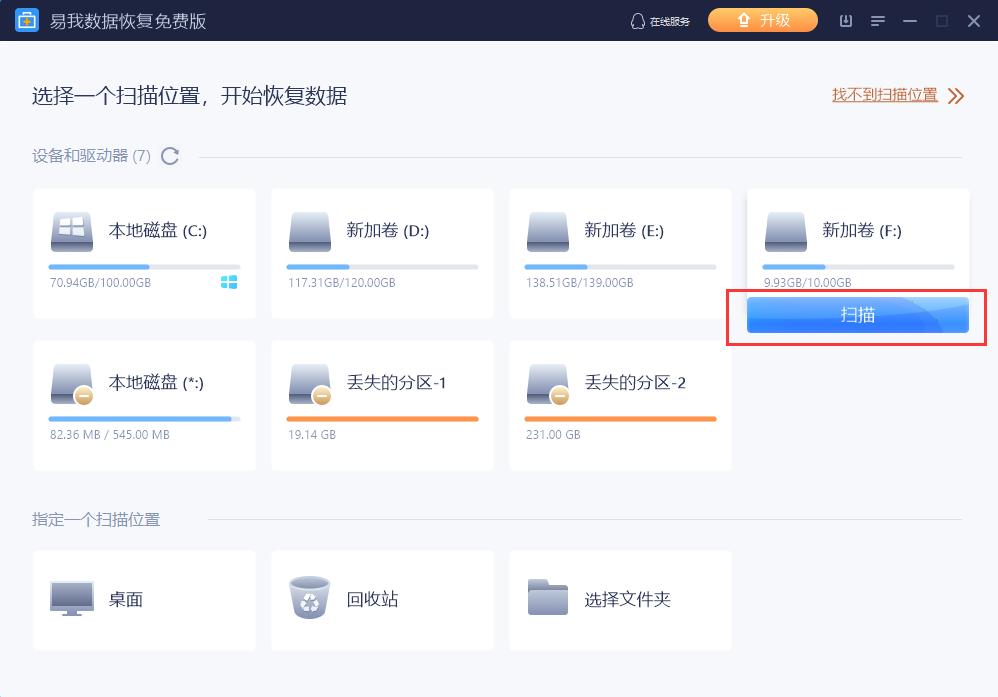Click the app logo in titlebar
The image size is (998, 697).
point(27,20)
